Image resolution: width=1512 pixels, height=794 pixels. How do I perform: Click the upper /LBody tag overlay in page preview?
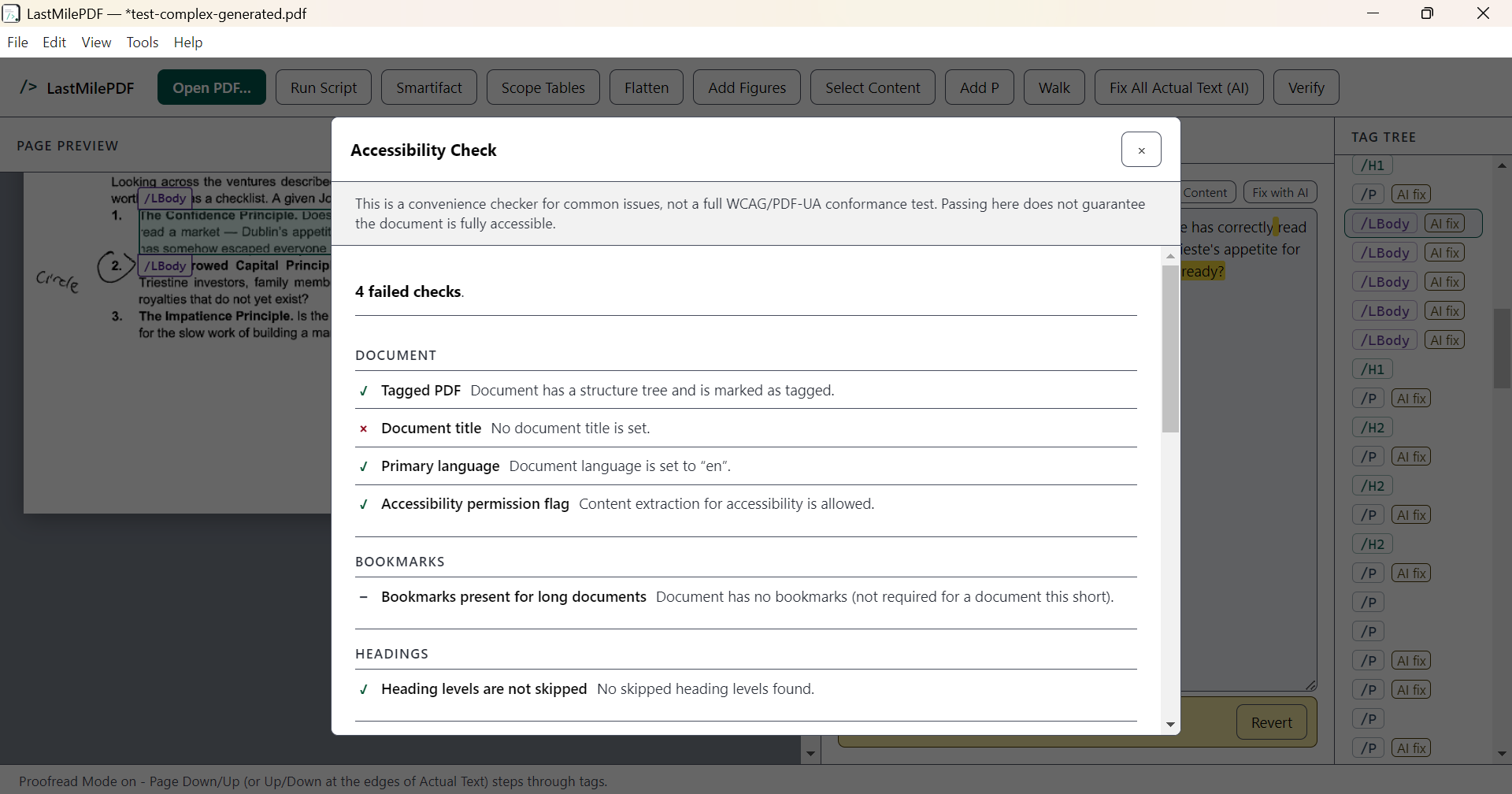click(165, 198)
